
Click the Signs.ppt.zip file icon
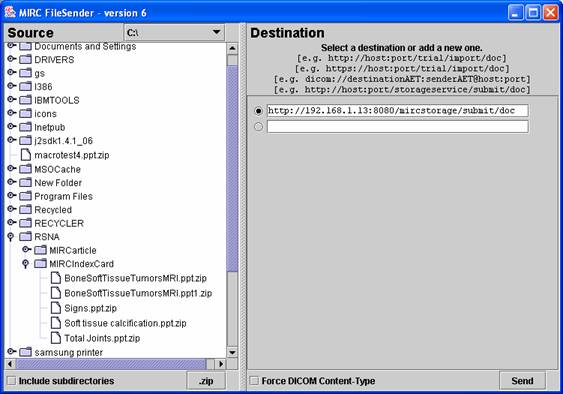(x=56, y=308)
